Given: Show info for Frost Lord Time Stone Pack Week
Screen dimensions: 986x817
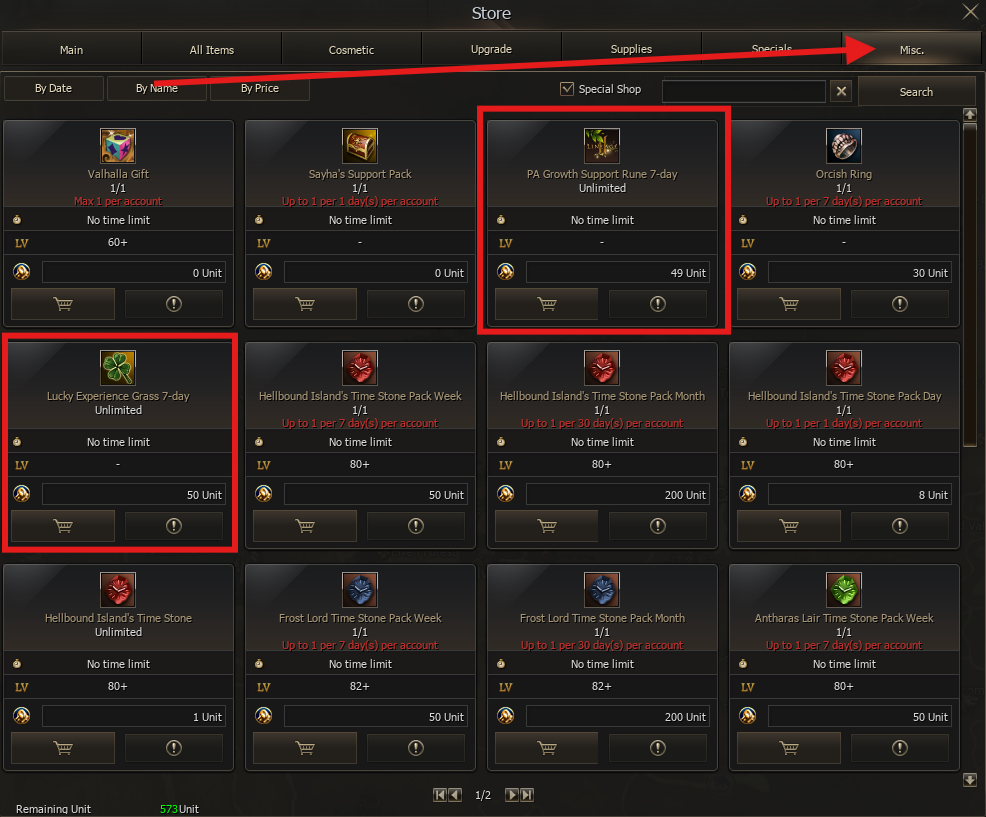Looking at the screenshot, I should pos(416,748).
